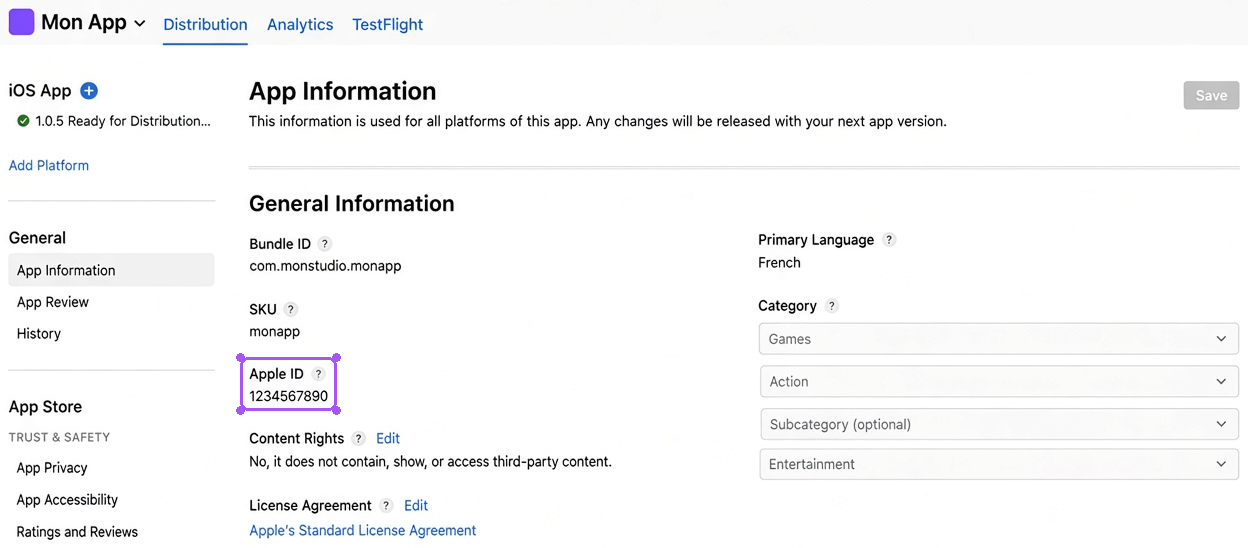The width and height of the screenshot is (1248, 548).
Task: Open App Accessibility section
Action: click(67, 500)
